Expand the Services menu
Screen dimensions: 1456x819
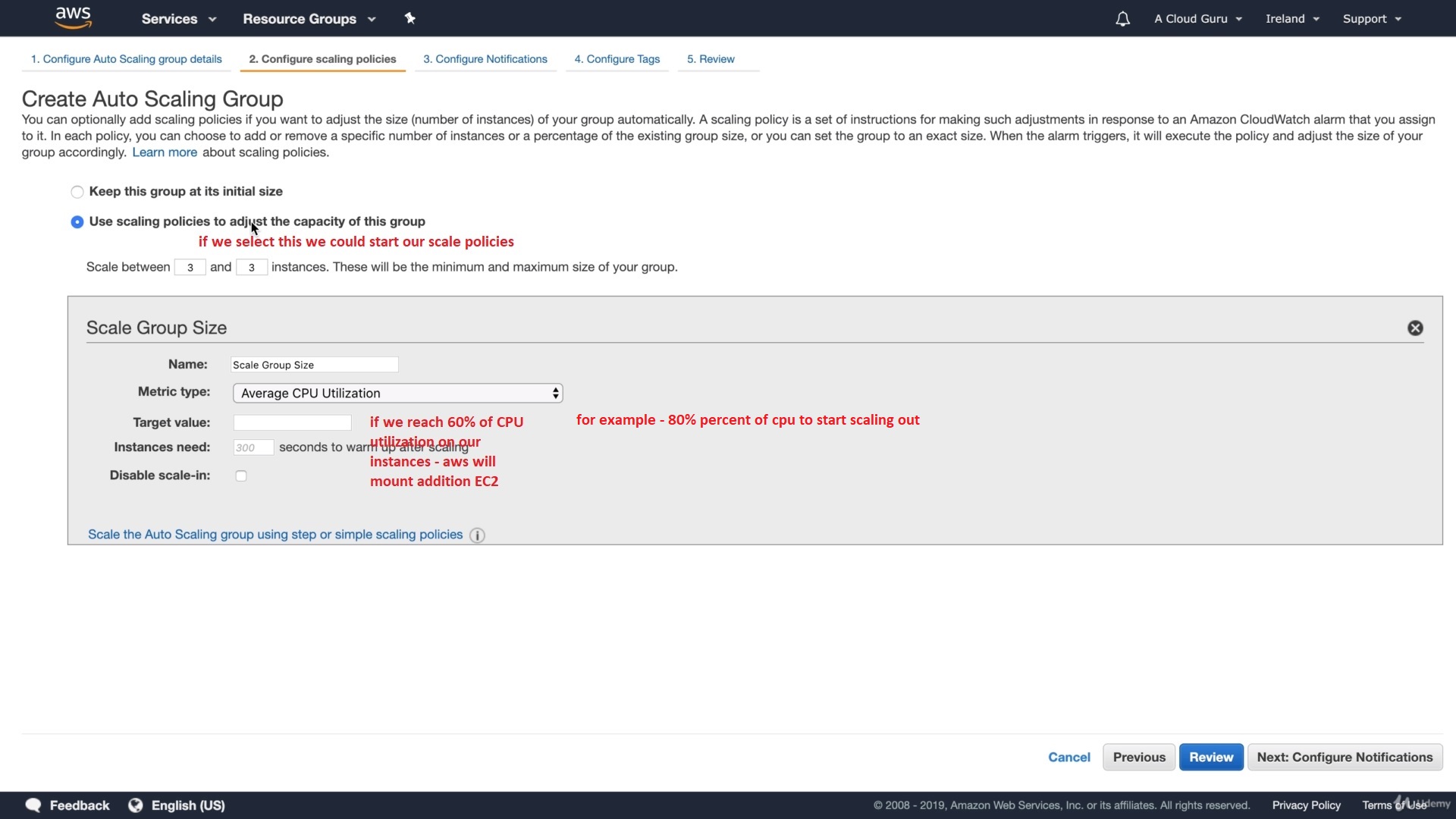tap(178, 19)
